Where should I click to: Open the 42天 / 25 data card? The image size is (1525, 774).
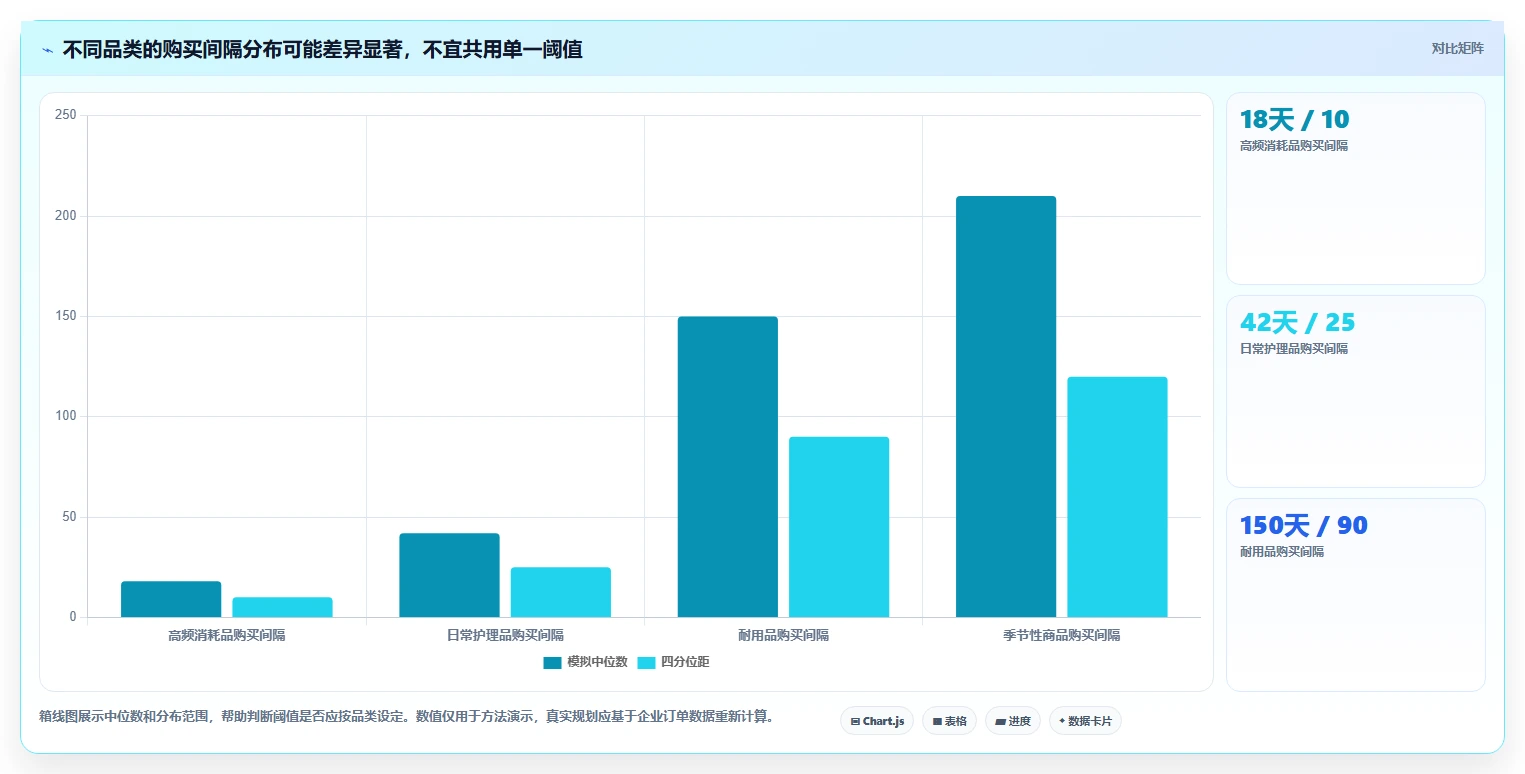tap(1355, 391)
